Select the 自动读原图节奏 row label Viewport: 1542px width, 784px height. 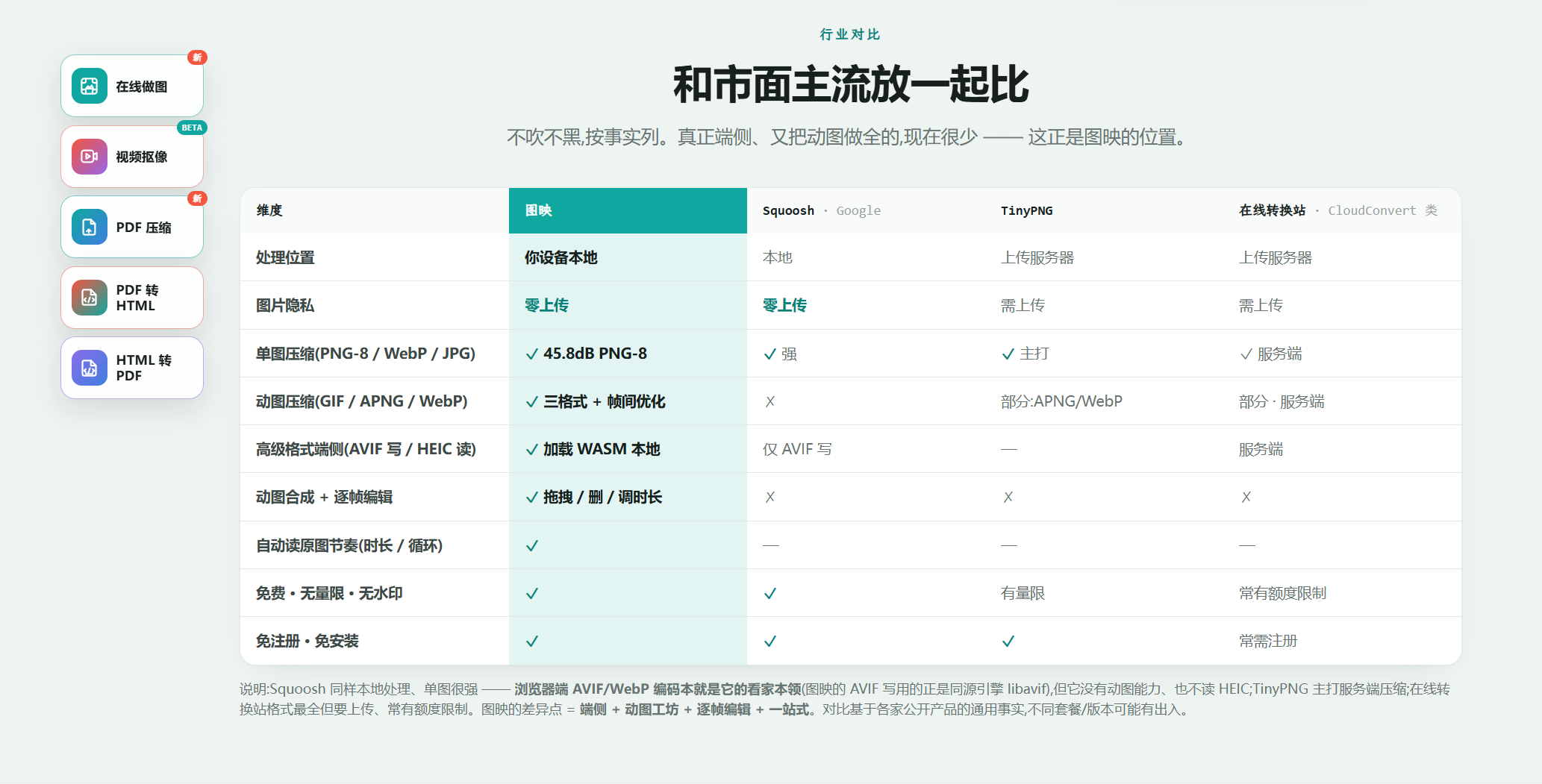pyautogui.click(x=349, y=545)
